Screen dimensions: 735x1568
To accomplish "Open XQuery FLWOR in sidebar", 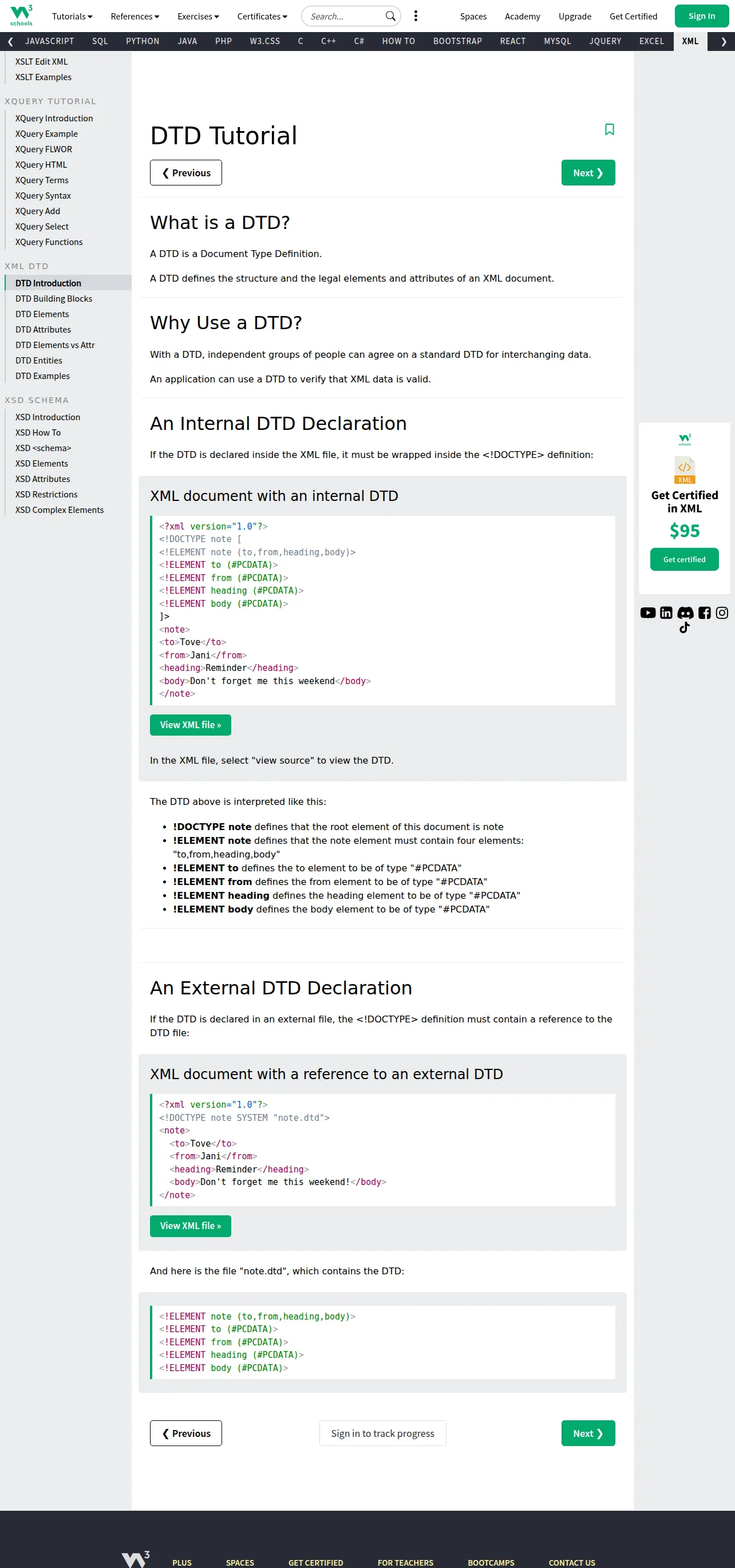I will pos(68,150).
